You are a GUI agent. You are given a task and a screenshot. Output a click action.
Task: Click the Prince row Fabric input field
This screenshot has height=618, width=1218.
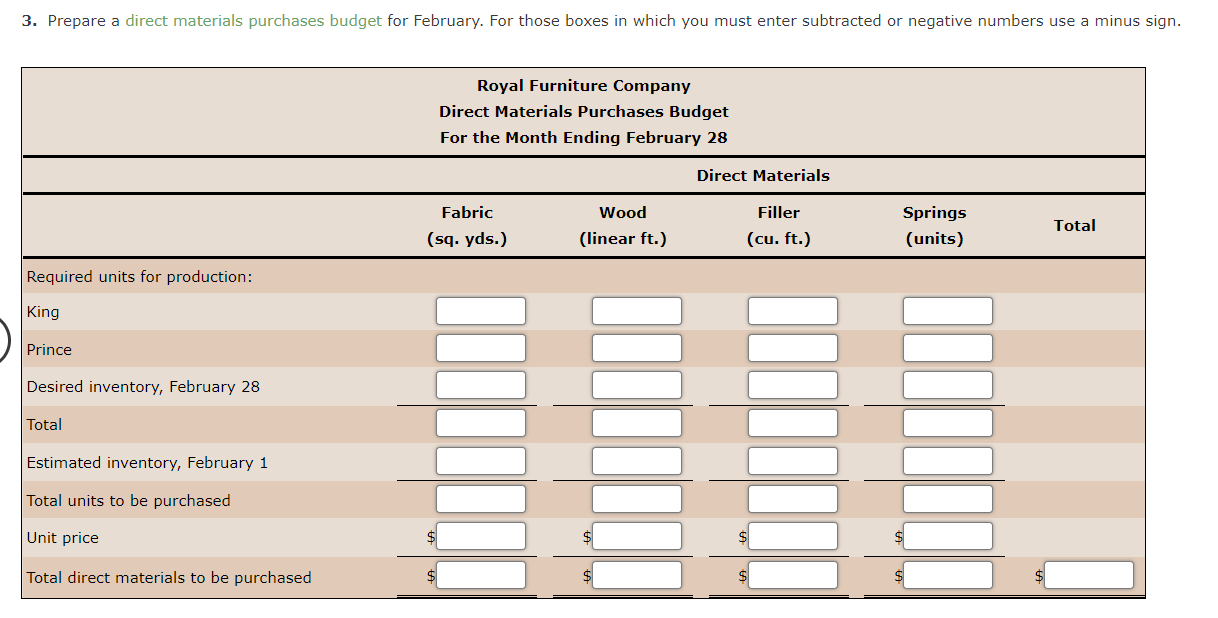[x=480, y=347]
